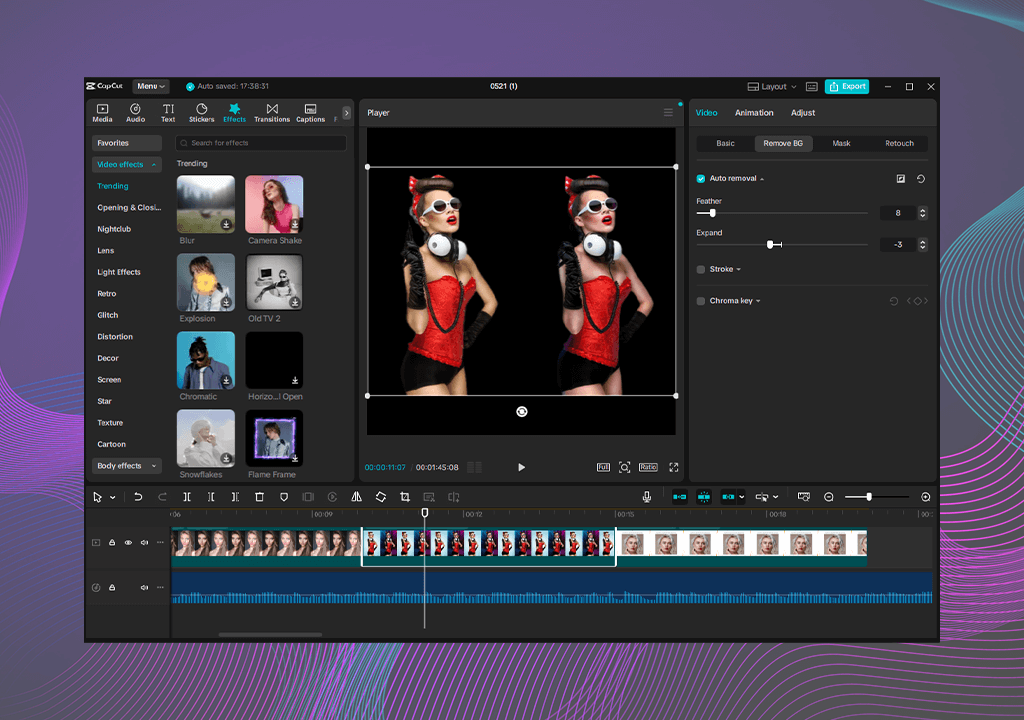1024x720 pixels.
Task: Click the Rotate icon in the timeline toolbar
Action: (381, 497)
